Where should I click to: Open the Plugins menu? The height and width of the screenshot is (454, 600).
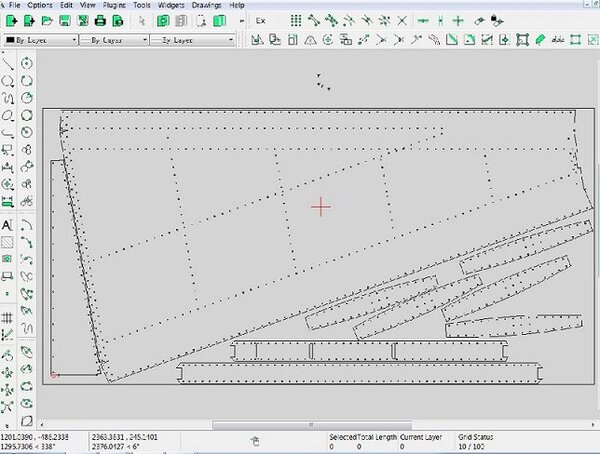[x=115, y=5]
